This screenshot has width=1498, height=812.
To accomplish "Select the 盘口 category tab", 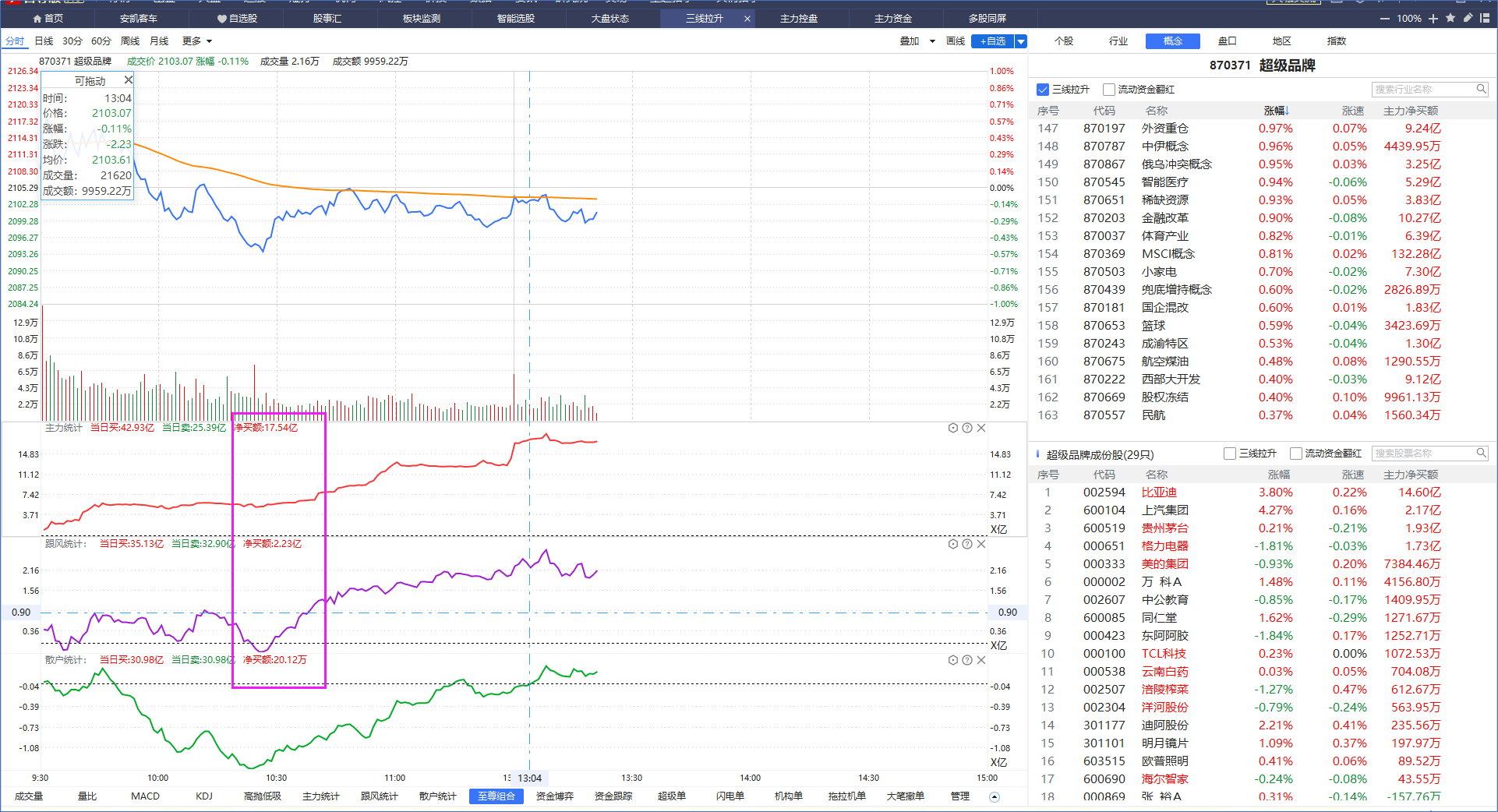I will click(1228, 41).
